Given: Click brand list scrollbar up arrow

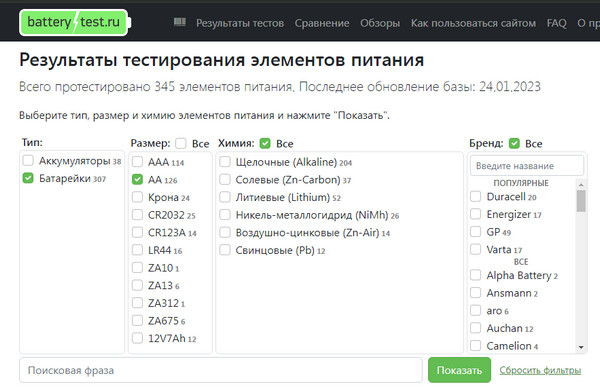Looking at the screenshot, I should pyautogui.click(x=581, y=185).
